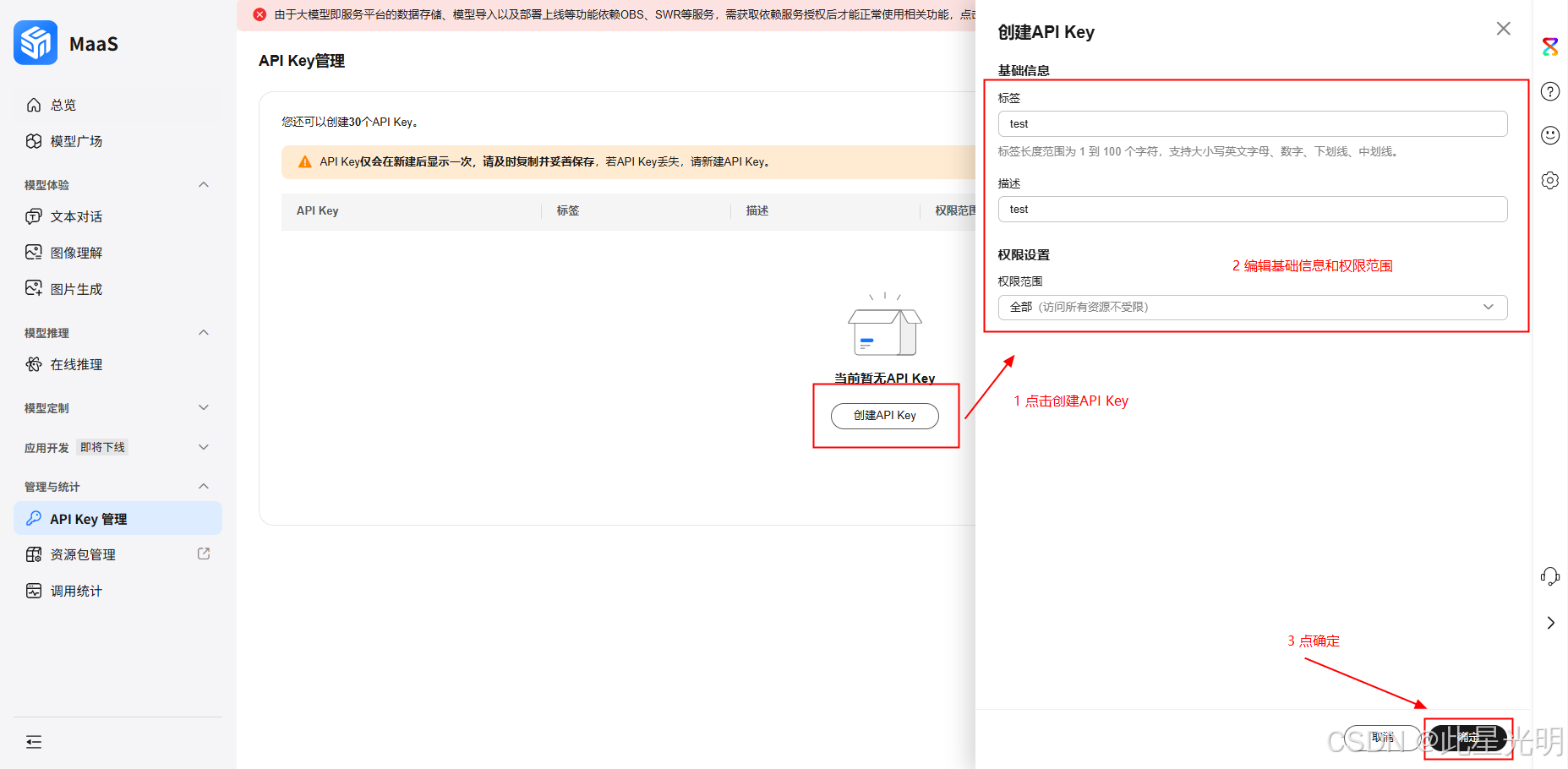This screenshot has height=769, width=1568.
Task: Collapse the 模型体验 section
Action: click(x=203, y=184)
